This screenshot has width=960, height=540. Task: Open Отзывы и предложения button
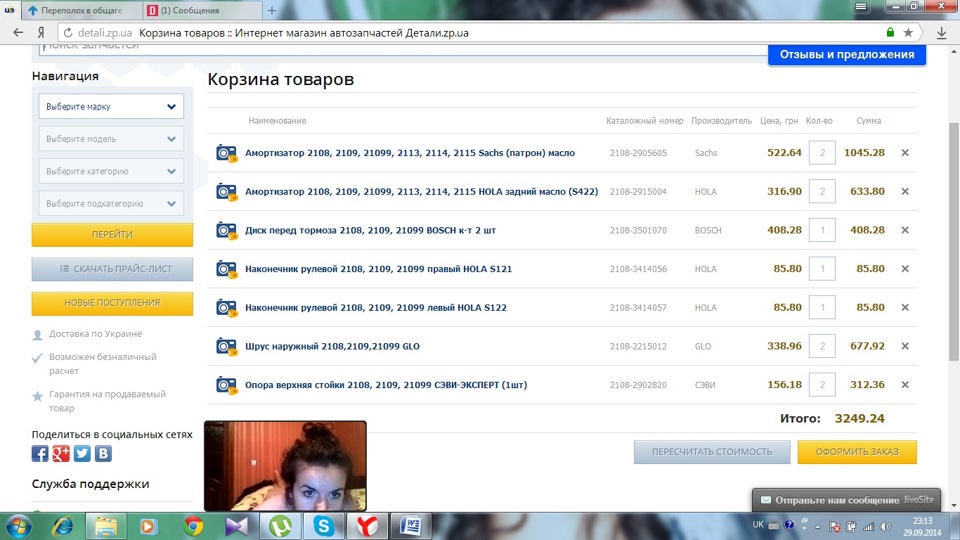[847, 54]
